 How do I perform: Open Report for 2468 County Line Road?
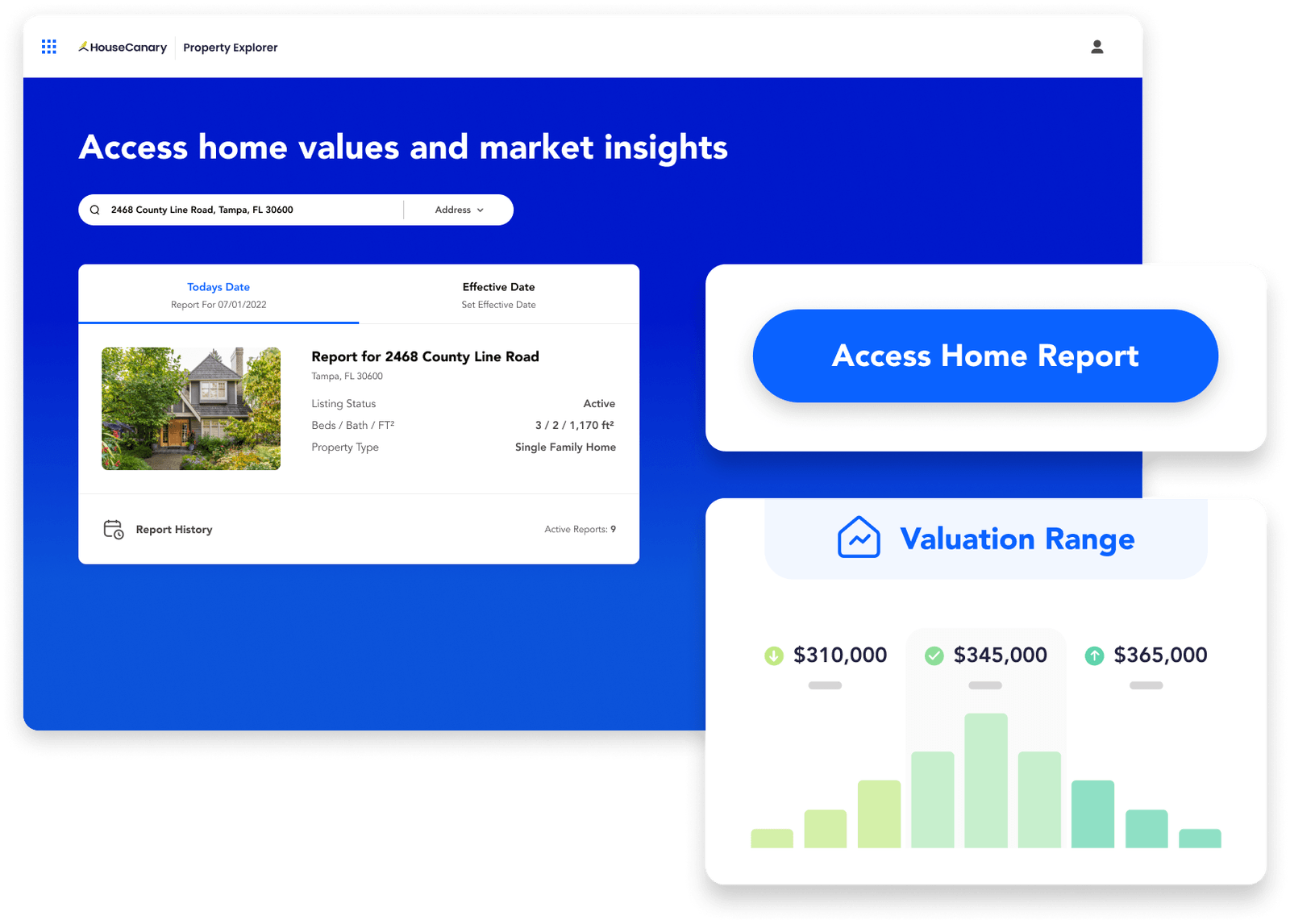425,356
